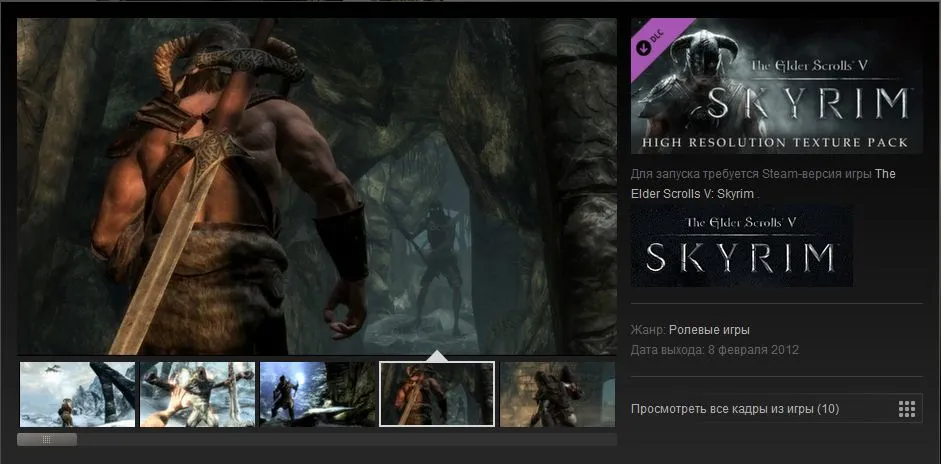Open the High Resolution Texture Pack banner image
This screenshot has height=464, width=941.
pyautogui.click(x=777, y=86)
